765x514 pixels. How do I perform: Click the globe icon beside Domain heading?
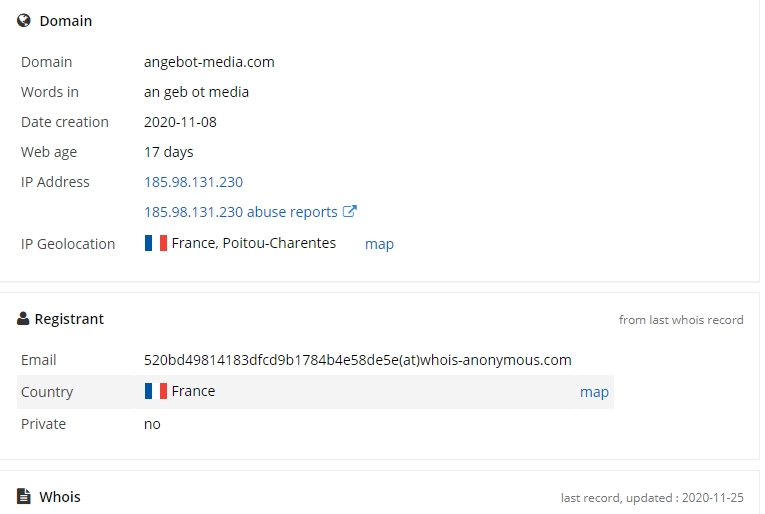pyautogui.click(x=24, y=20)
